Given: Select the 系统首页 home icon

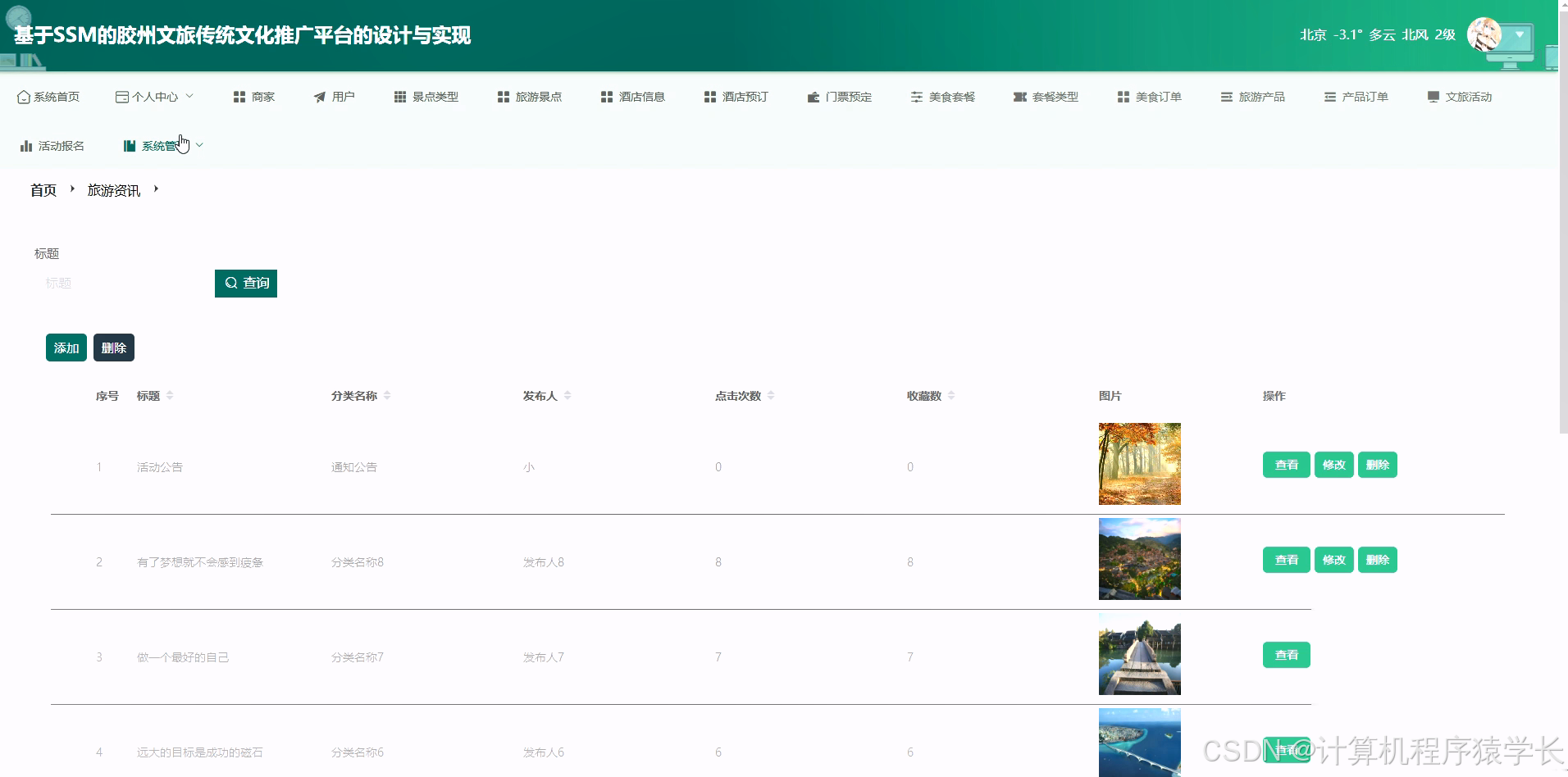Looking at the screenshot, I should [22, 96].
